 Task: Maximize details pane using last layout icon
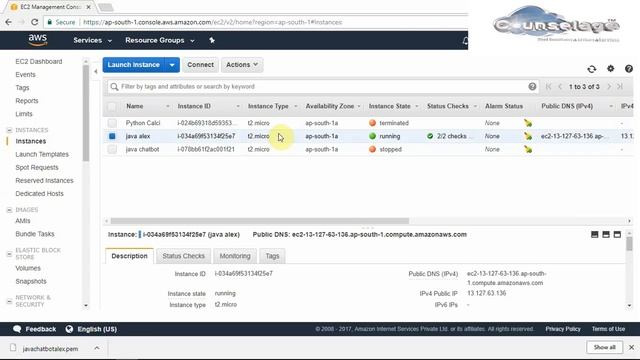coord(617,234)
